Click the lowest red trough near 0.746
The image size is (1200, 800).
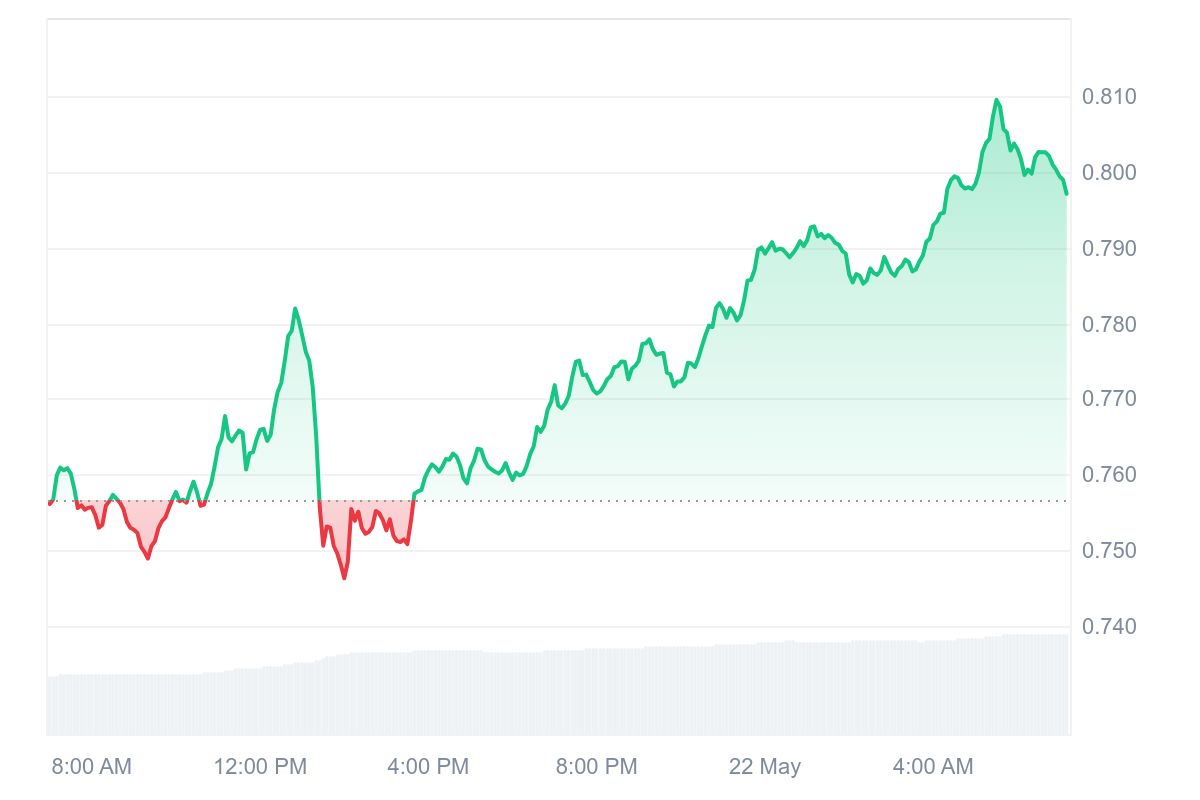tap(344, 577)
